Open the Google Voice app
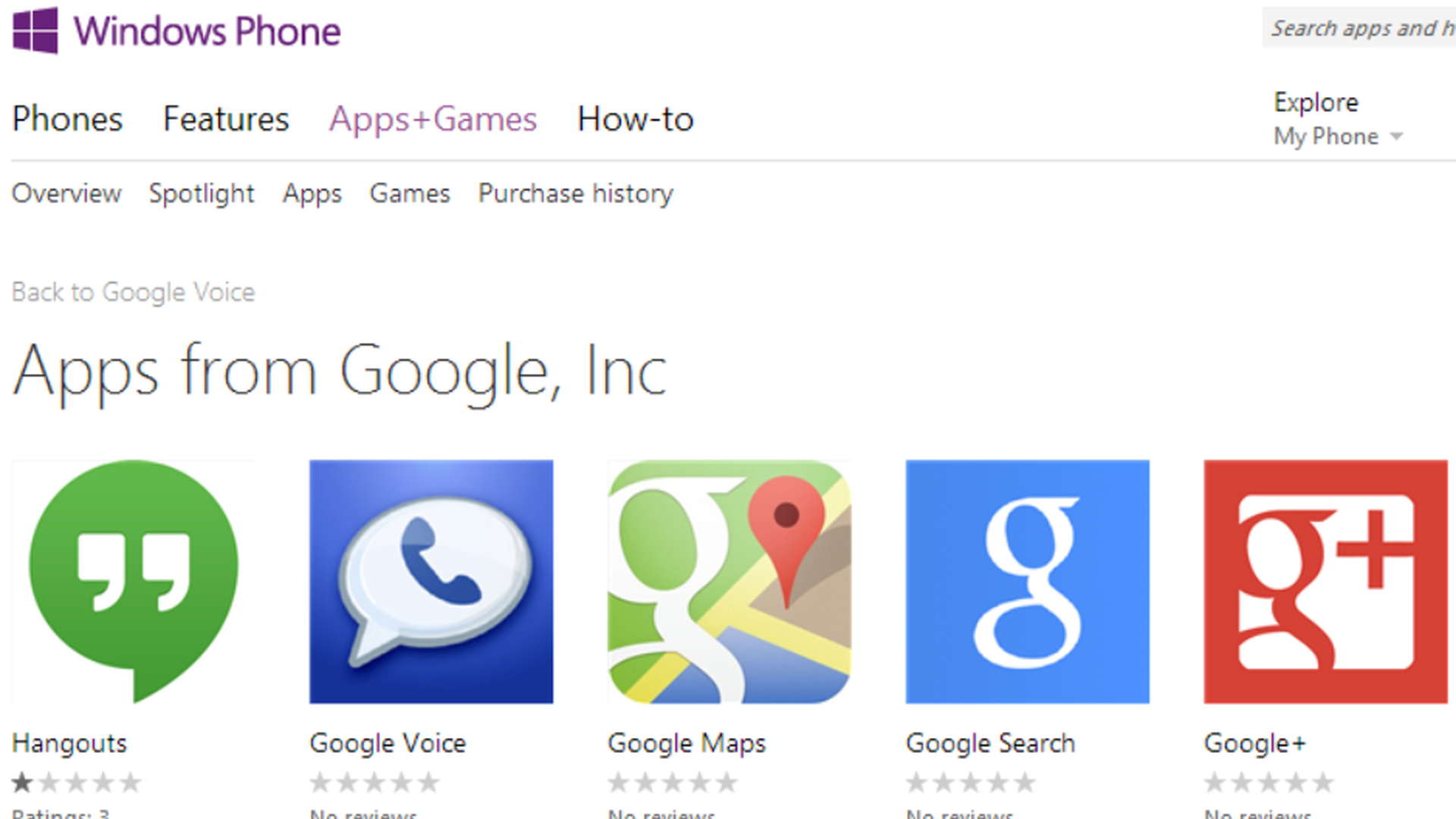 (x=432, y=581)
